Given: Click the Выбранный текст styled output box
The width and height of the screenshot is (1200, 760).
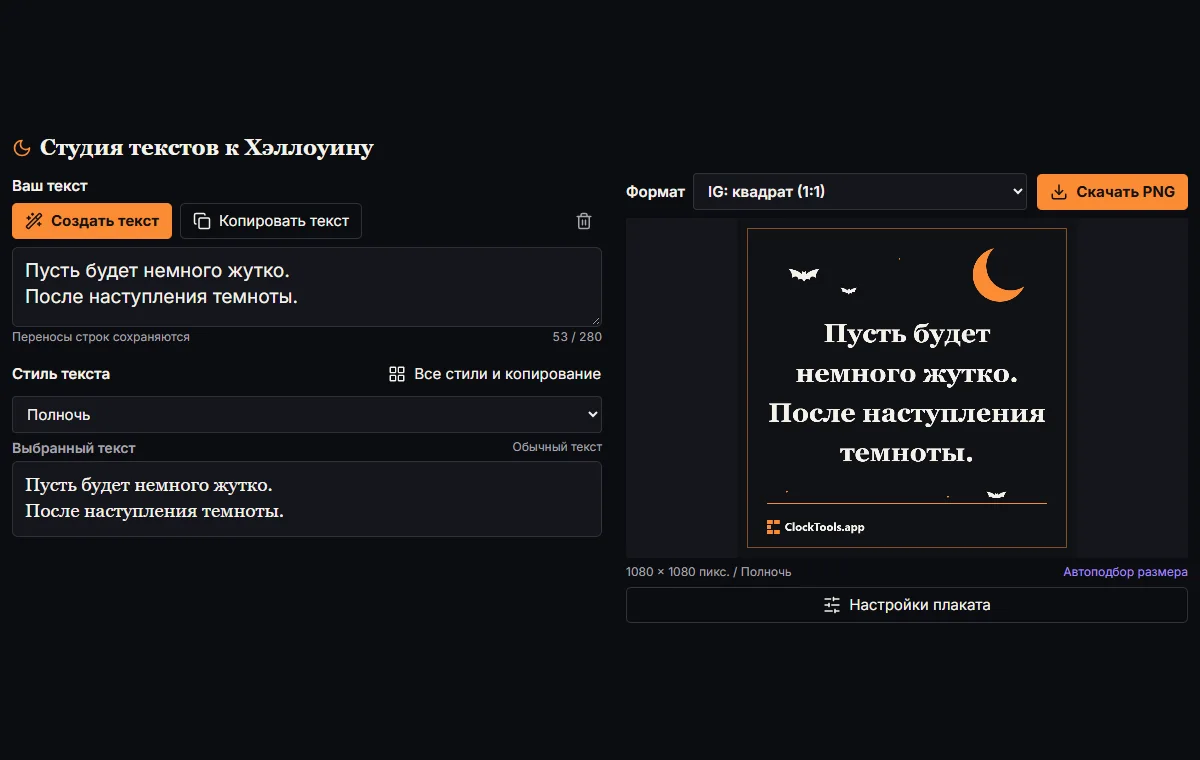Looking at the screenshot, I should pos(307,499).
